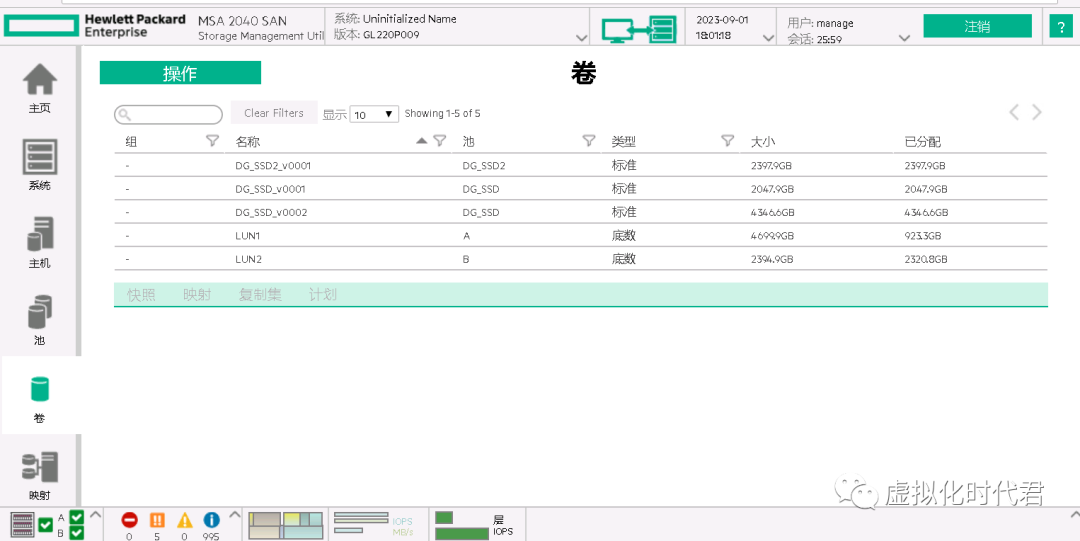Go to previous page of volumes
This screenshot has width=1080, height=541.
click(1014, 112)
